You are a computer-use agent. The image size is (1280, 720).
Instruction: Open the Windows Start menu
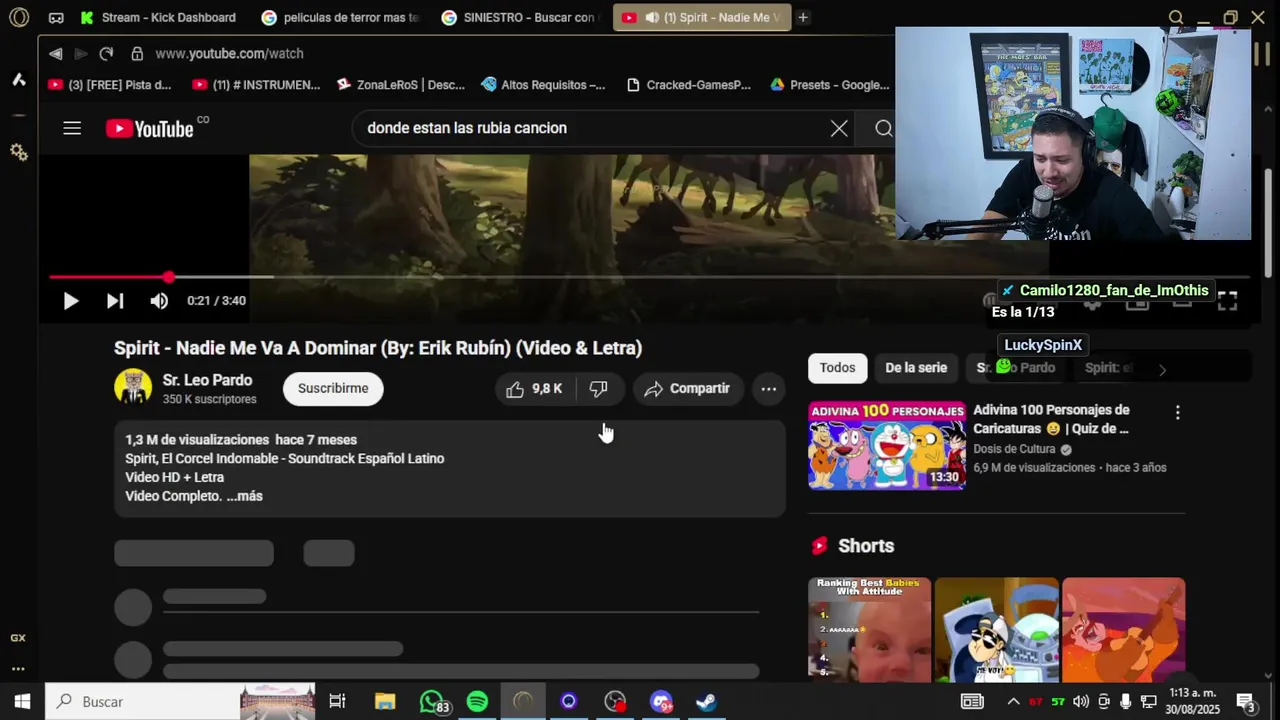pyautogui.click(x=22, y=701)
